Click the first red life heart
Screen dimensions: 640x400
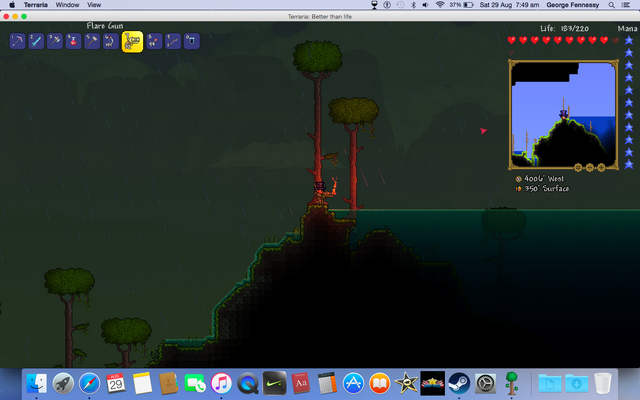point(511,40)
